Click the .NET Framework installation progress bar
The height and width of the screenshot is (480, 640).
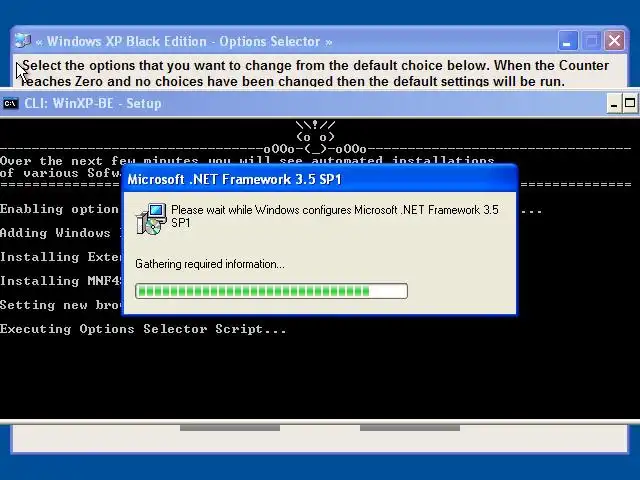(x=271, y=291)
